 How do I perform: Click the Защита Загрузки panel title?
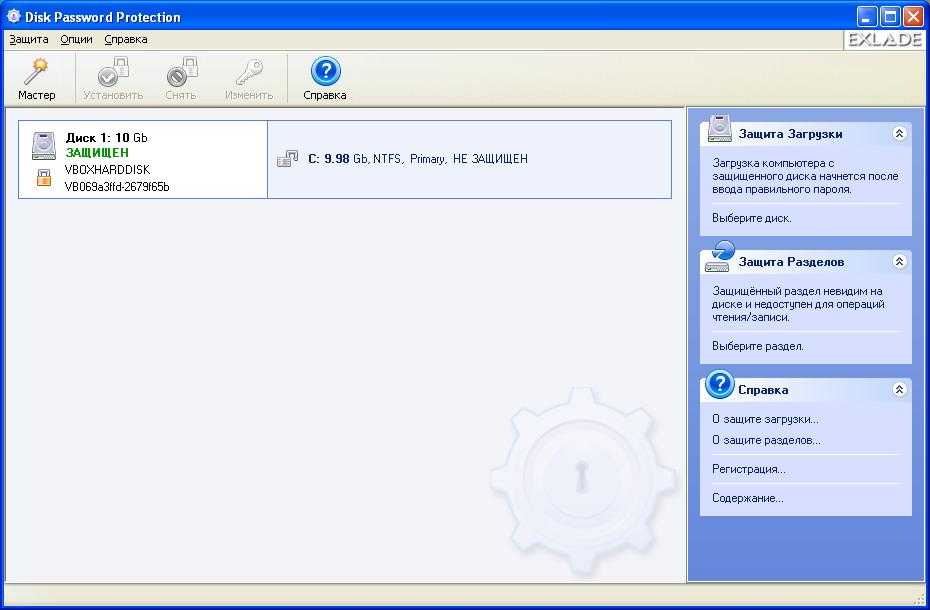coord(790,134)
